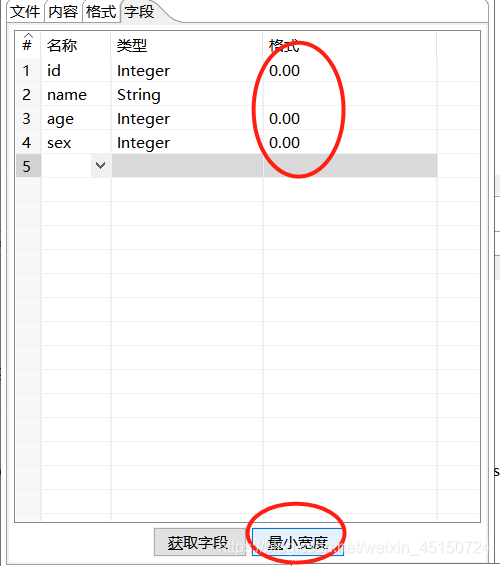The image size is (500, 566).
Task: Click the 最小宽度 button
Action: coord(297,543)
